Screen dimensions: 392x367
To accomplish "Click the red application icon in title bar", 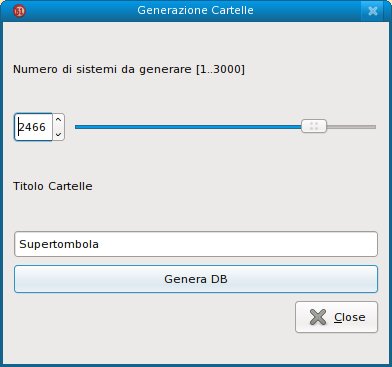I will pos(19,11).
